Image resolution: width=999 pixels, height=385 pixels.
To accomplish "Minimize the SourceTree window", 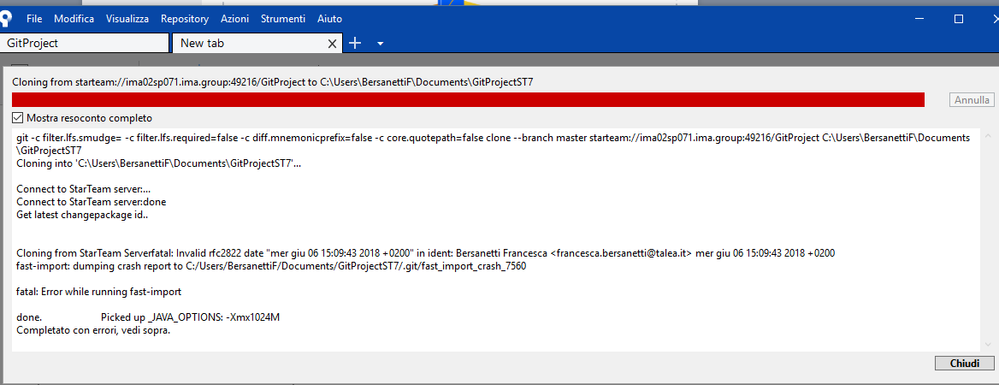I will (920, 19).
